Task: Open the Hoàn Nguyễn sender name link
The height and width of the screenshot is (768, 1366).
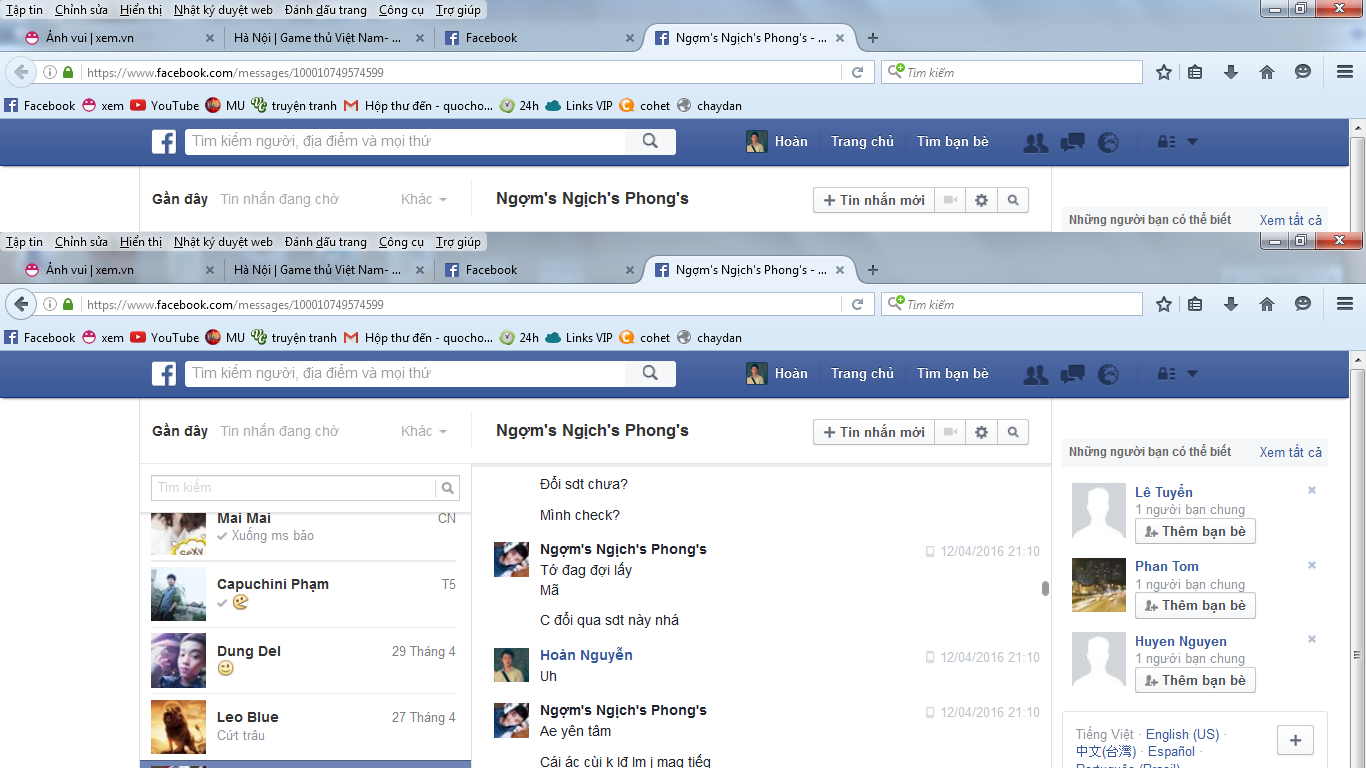Action: pyautogui.click(x=586, y=655)
